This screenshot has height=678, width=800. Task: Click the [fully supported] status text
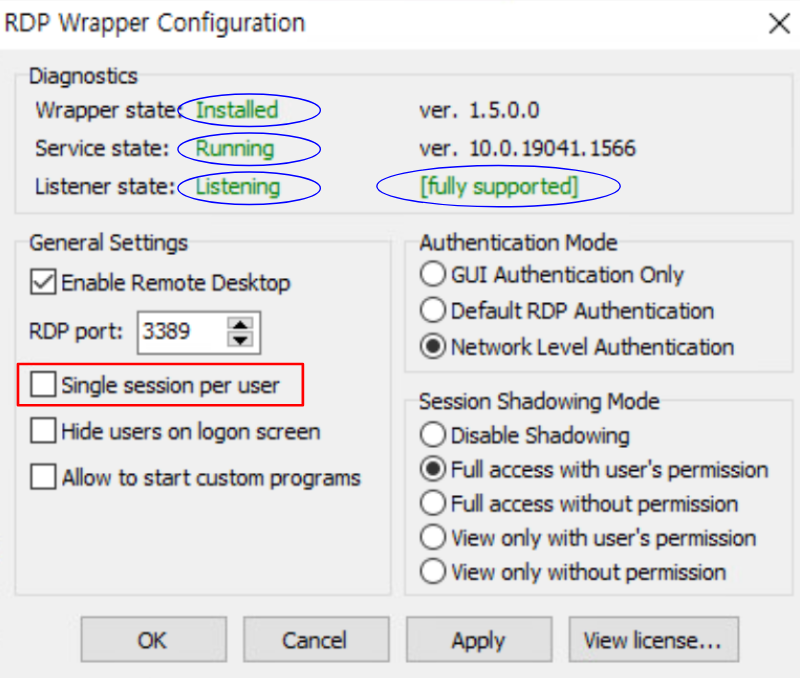499,187
